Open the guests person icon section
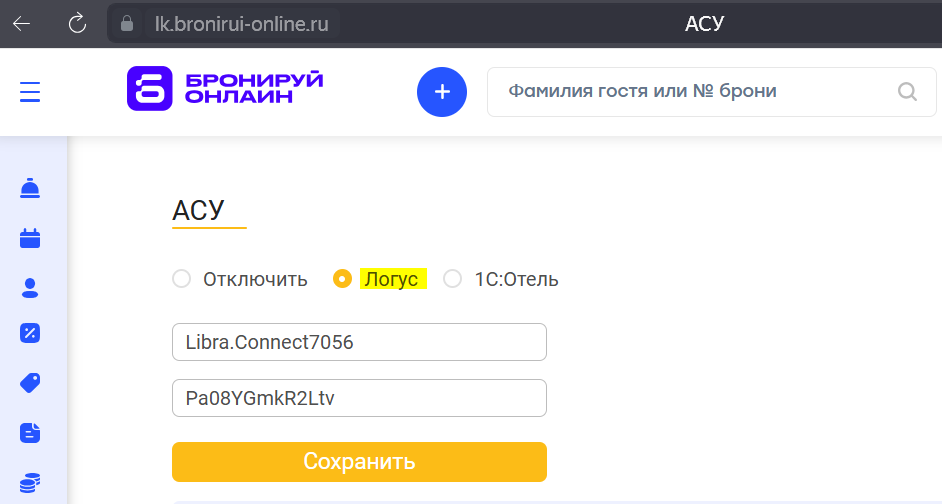Image resolution: width=942 pixels, height=504 pixels. 30,288
